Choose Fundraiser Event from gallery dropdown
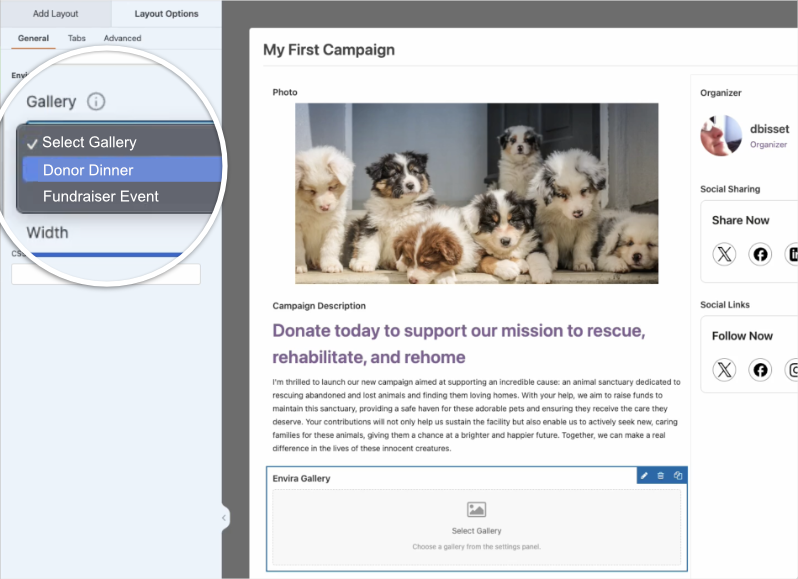 (x=122, y=196)
